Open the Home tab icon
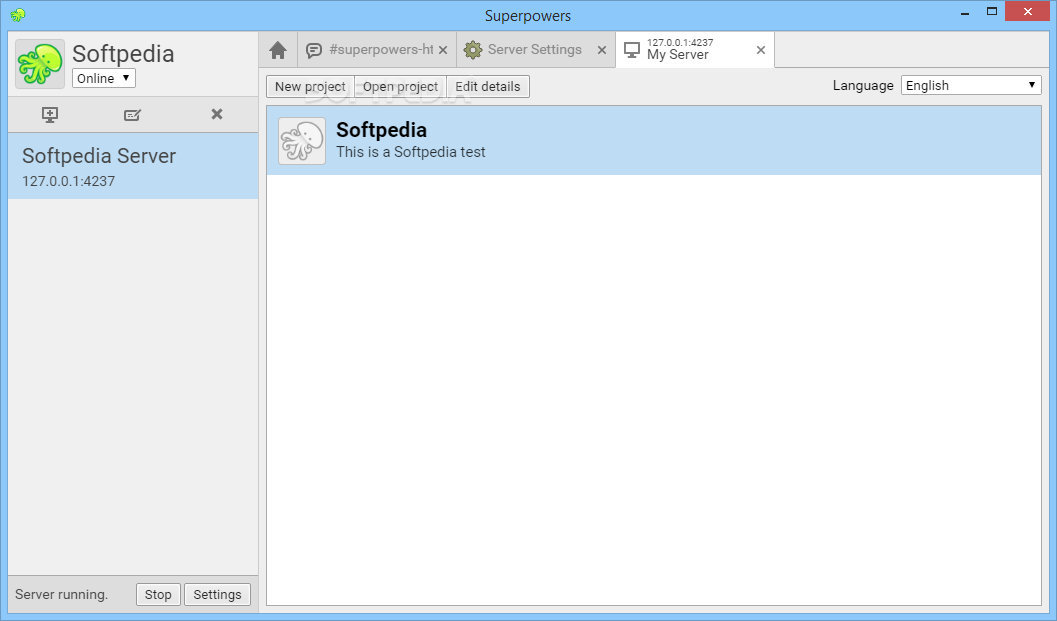This screenshot has width=1057, height=621. coord(278,50)
